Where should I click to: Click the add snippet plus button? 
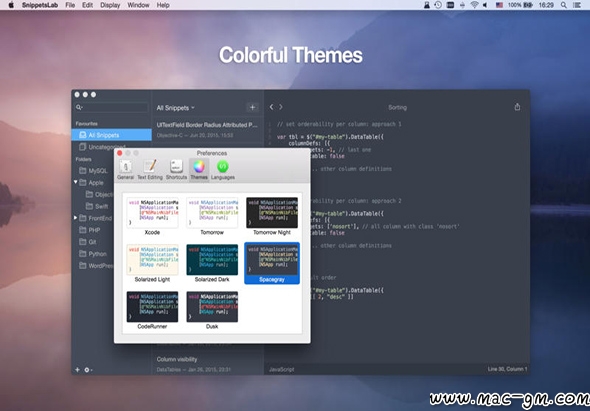[x=252, y=107]
